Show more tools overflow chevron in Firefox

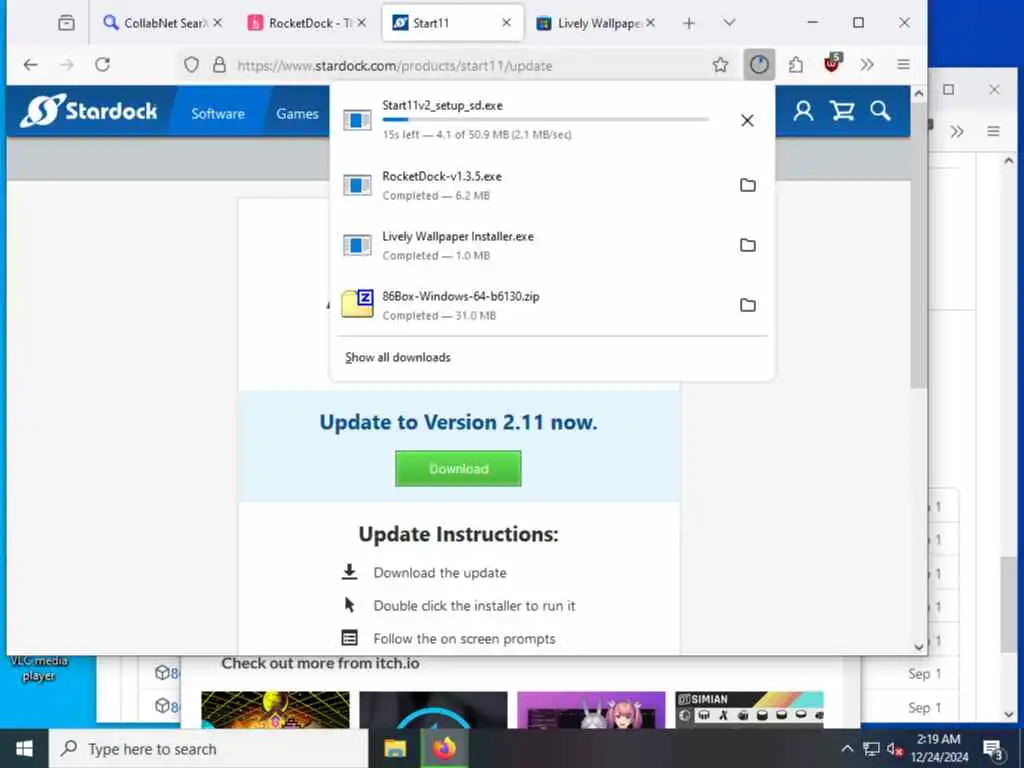point(867,65)
